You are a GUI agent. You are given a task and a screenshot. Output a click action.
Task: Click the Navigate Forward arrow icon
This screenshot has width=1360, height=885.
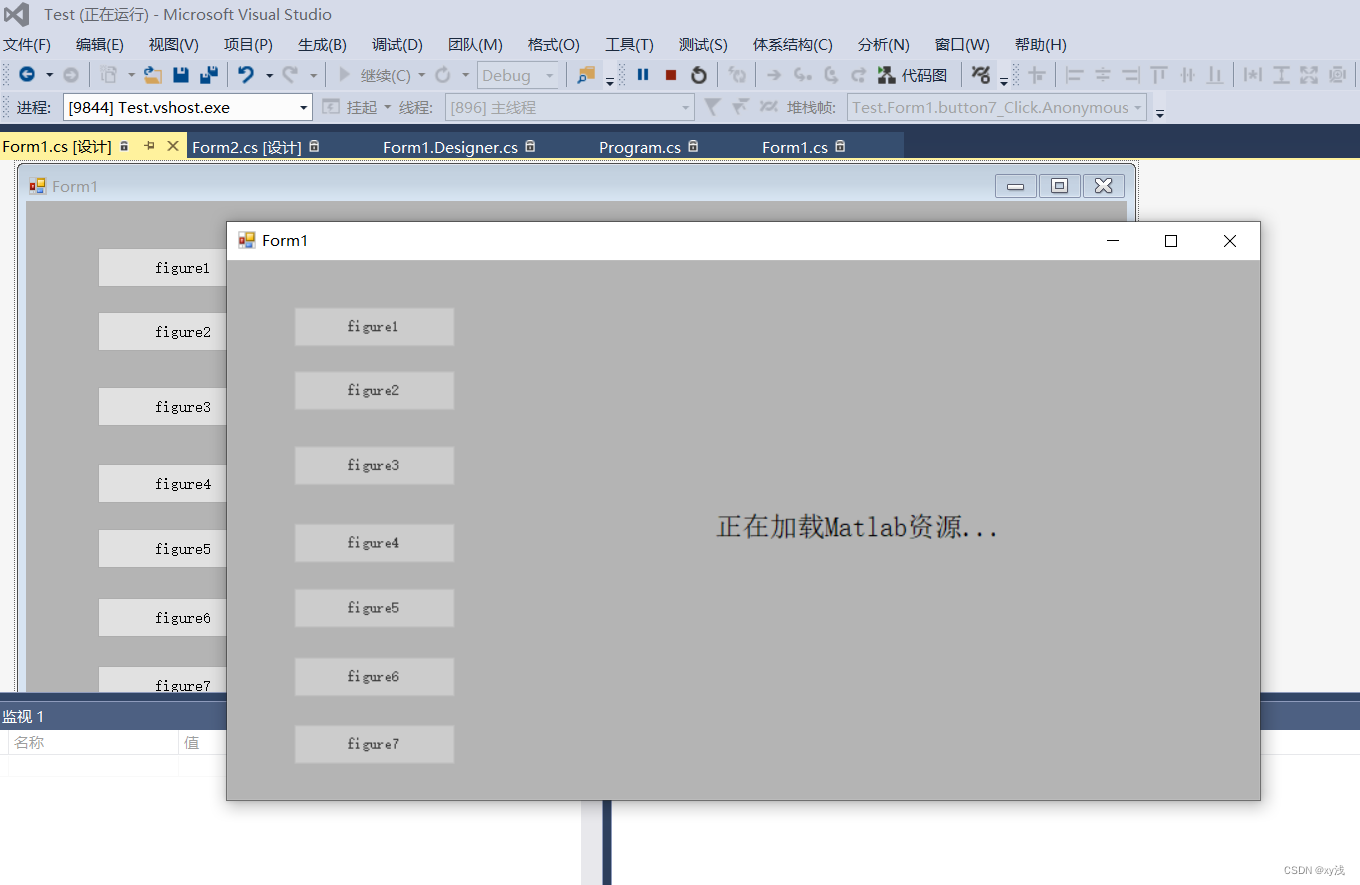(70, 75)
